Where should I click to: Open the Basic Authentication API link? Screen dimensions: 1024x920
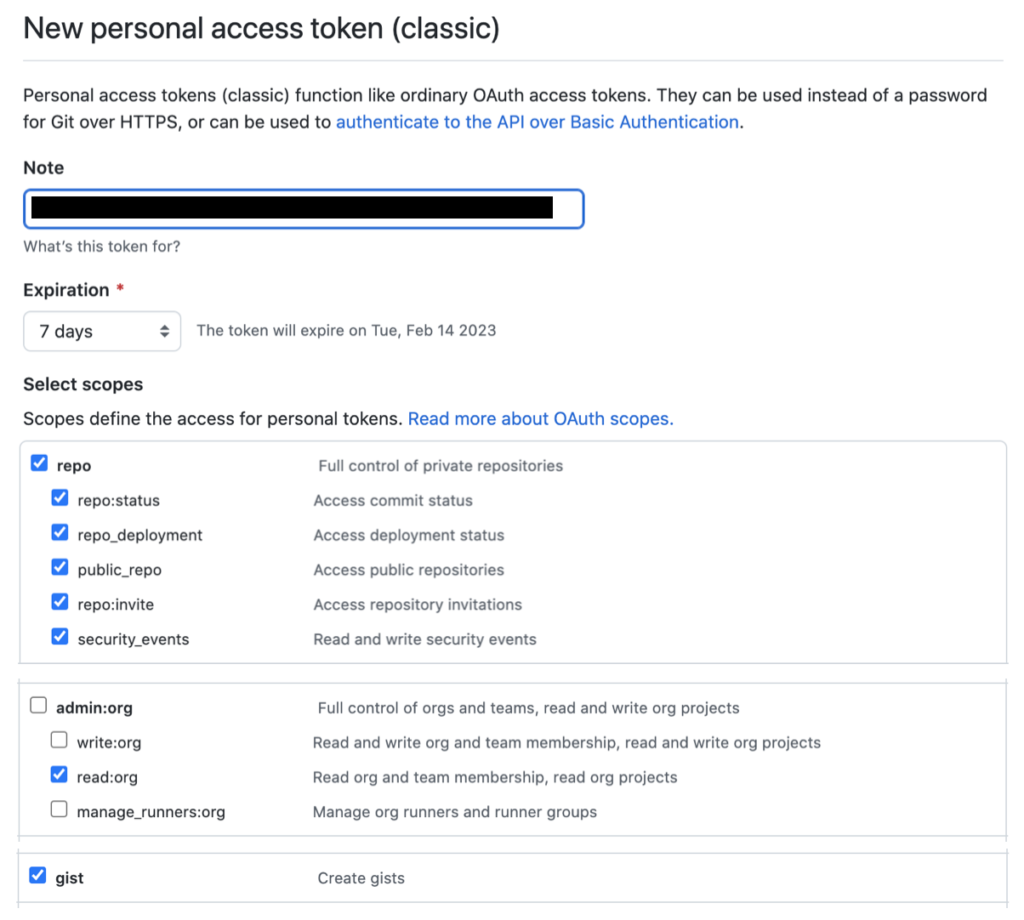(537, 122)
